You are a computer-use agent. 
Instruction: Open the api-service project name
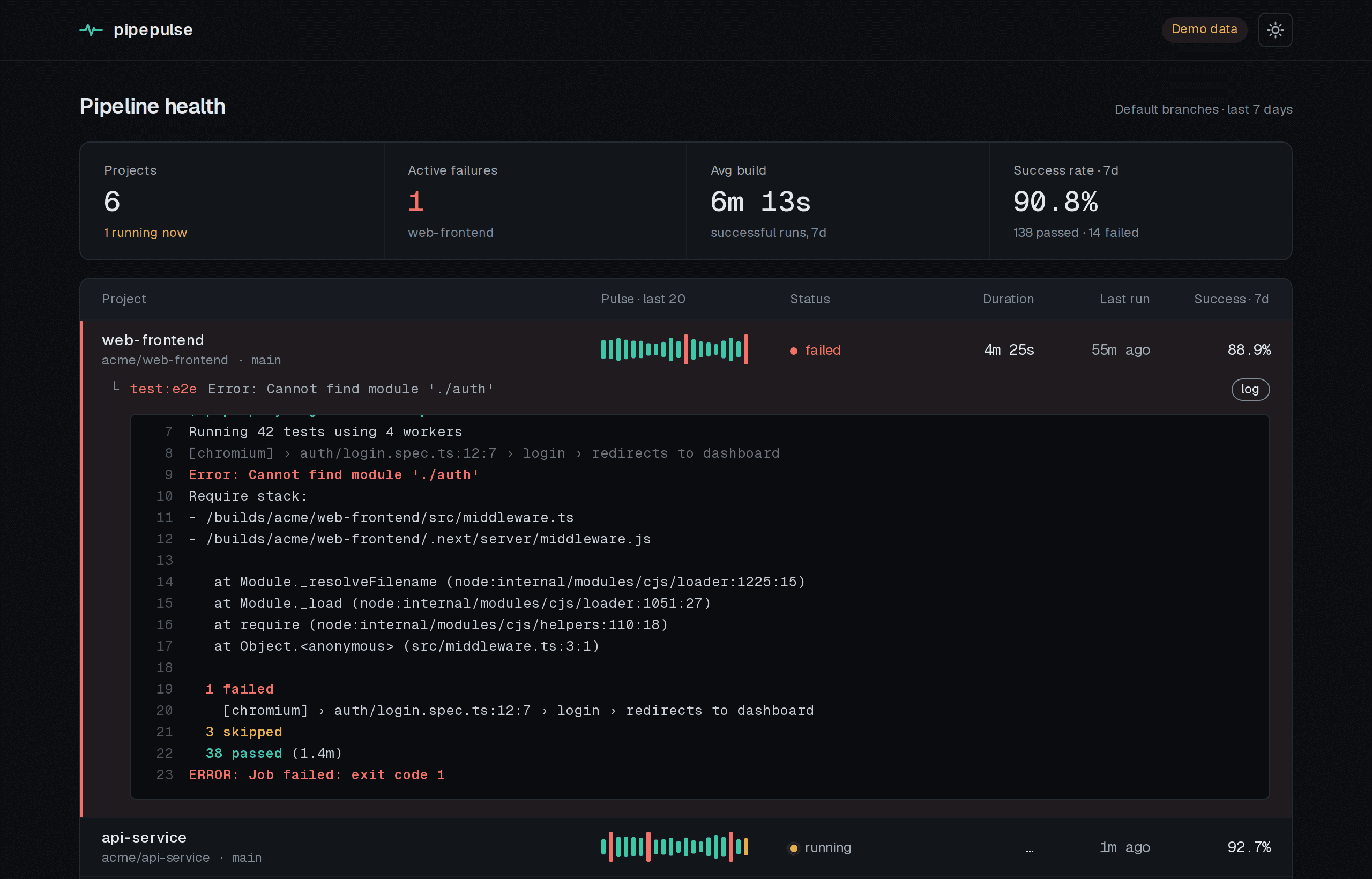tap(144, 837)
